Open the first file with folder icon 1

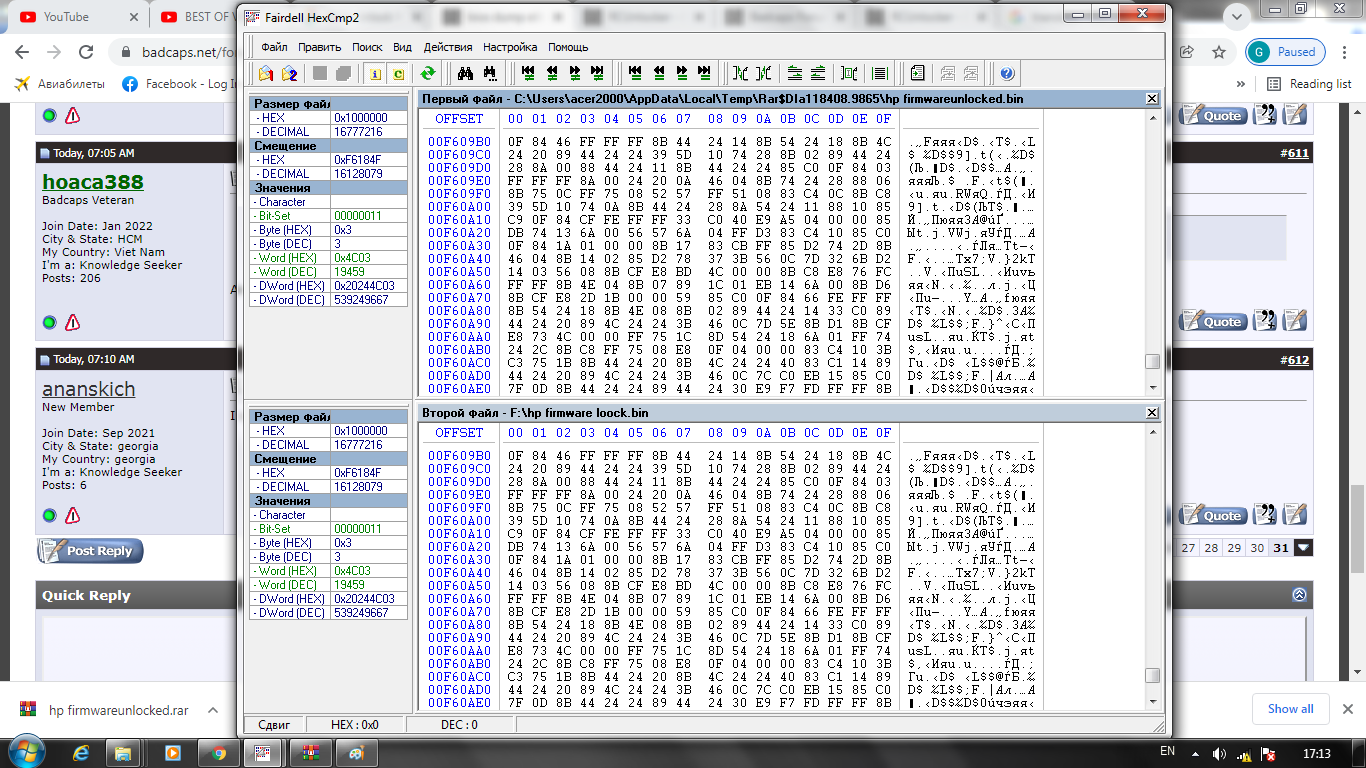(266, 73)
